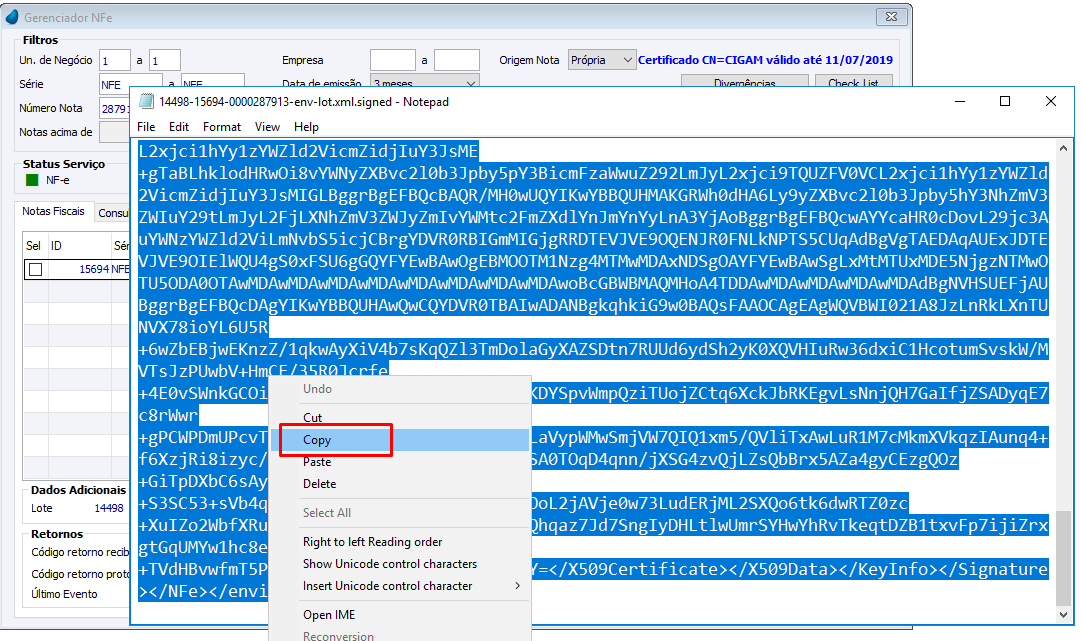Open the Notepad Help menu
Viewport: 1082px width, 641px height.
pos(306,127)
